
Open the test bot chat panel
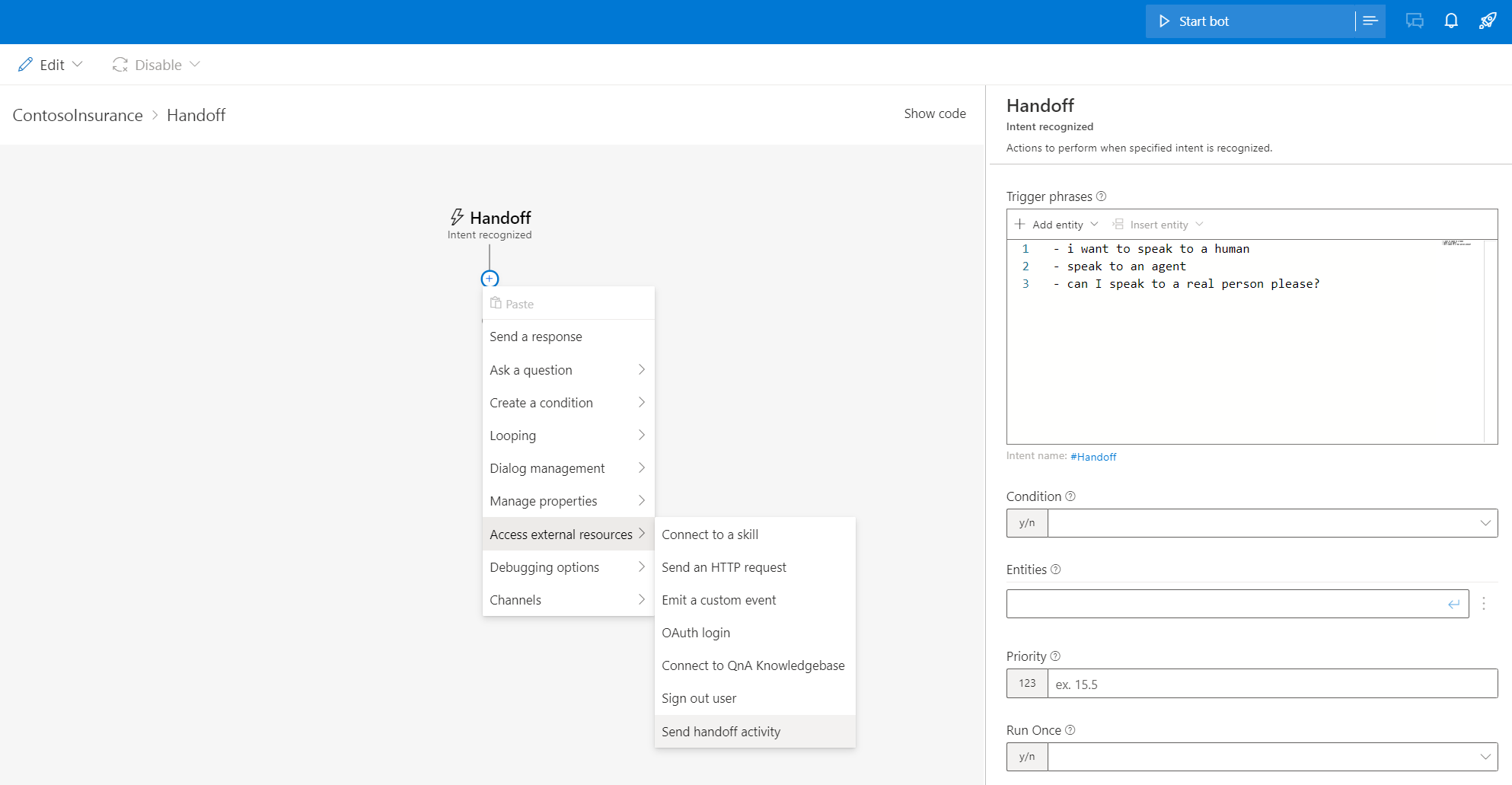pyautogui.click(x=1414, y=21)
